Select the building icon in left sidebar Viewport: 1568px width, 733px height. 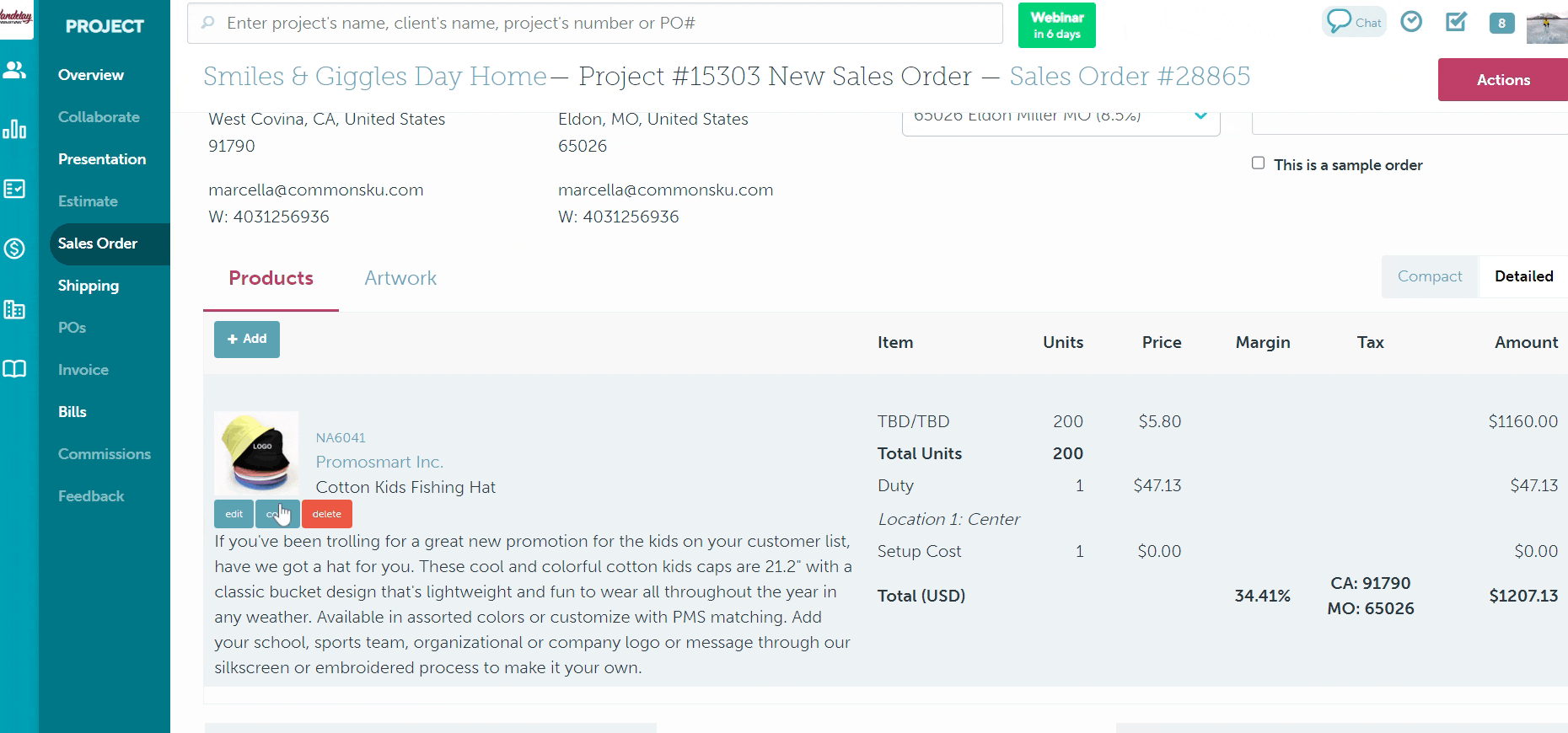(15, 310)
